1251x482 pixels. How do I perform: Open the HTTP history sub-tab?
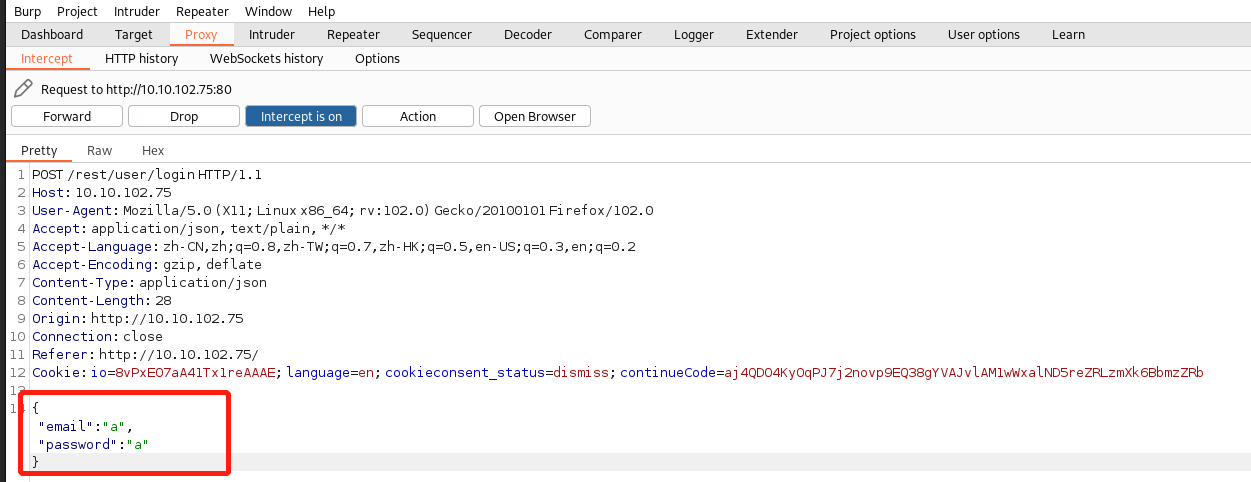[x=141, y=58]
